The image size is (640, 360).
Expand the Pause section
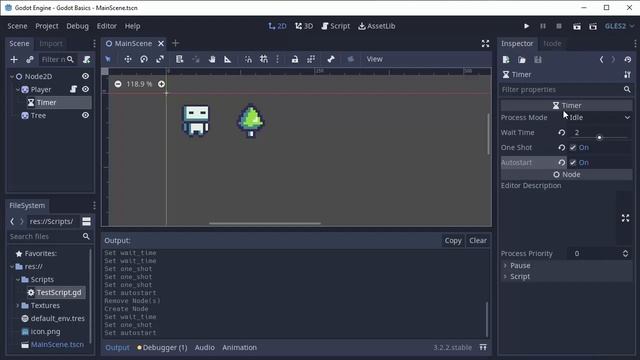tap(567, 266)
